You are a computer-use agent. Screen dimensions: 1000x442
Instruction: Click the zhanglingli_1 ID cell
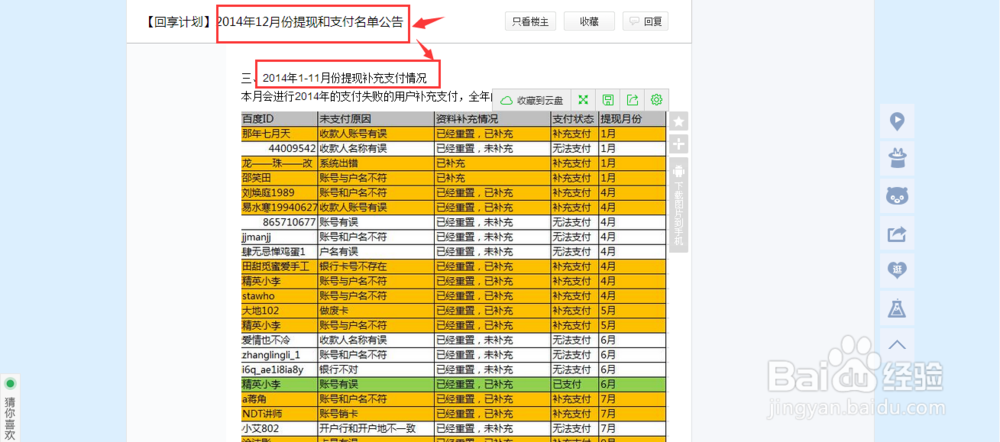point(279,355)
